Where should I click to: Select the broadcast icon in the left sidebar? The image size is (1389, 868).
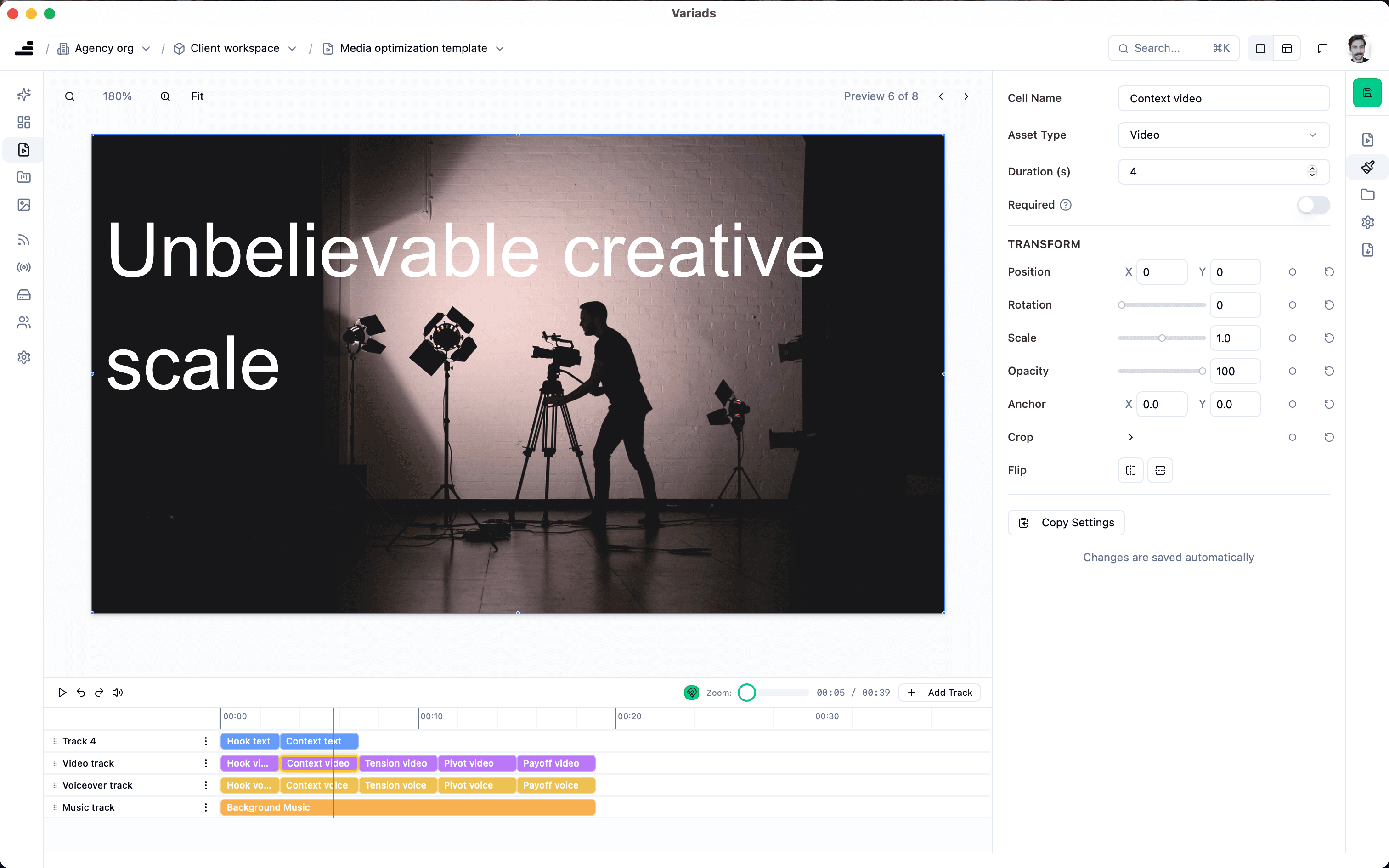point(23,267)
